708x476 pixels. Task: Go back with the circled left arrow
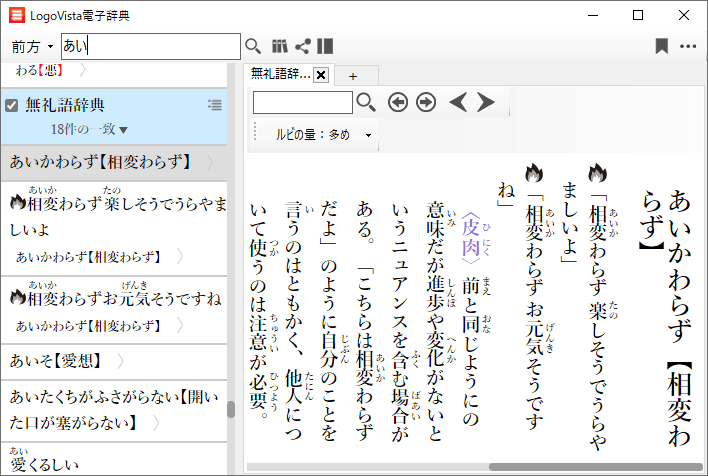398,102
